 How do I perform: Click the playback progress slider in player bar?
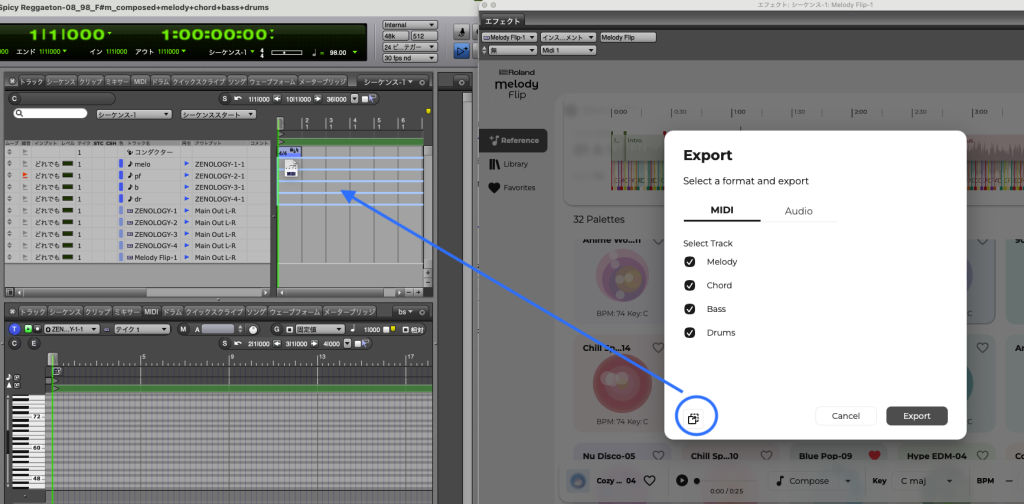[x=725, y=480]
